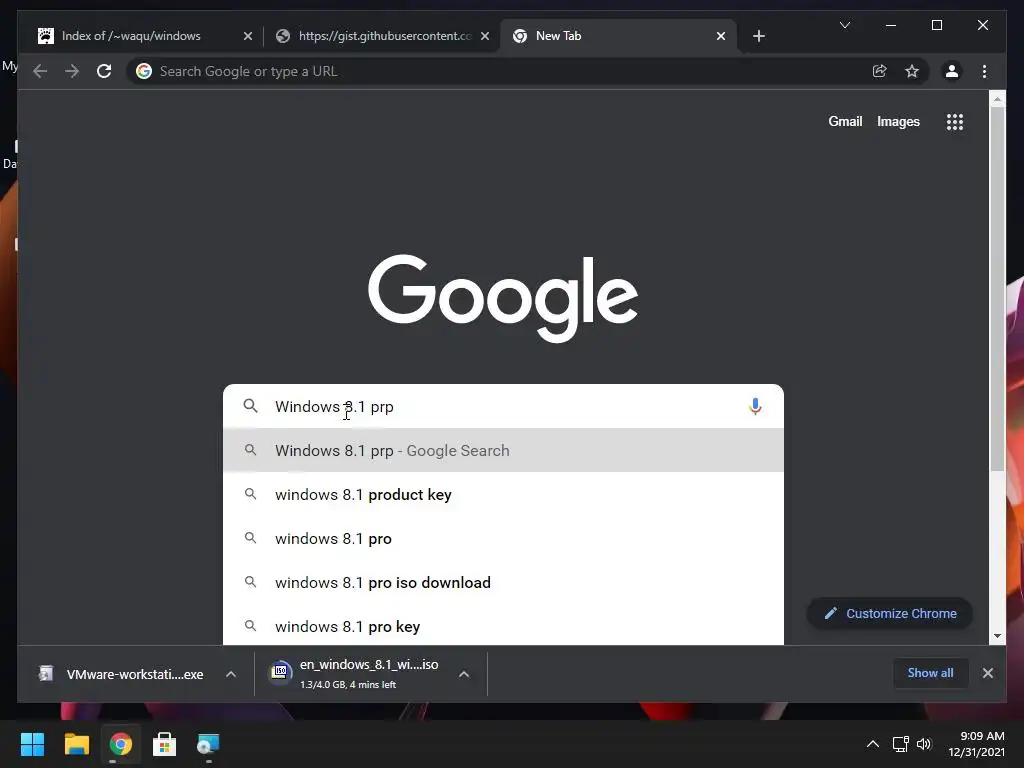1024x768 pixels.
Task: Click the page scrollbar thumb
Action: 997,289
